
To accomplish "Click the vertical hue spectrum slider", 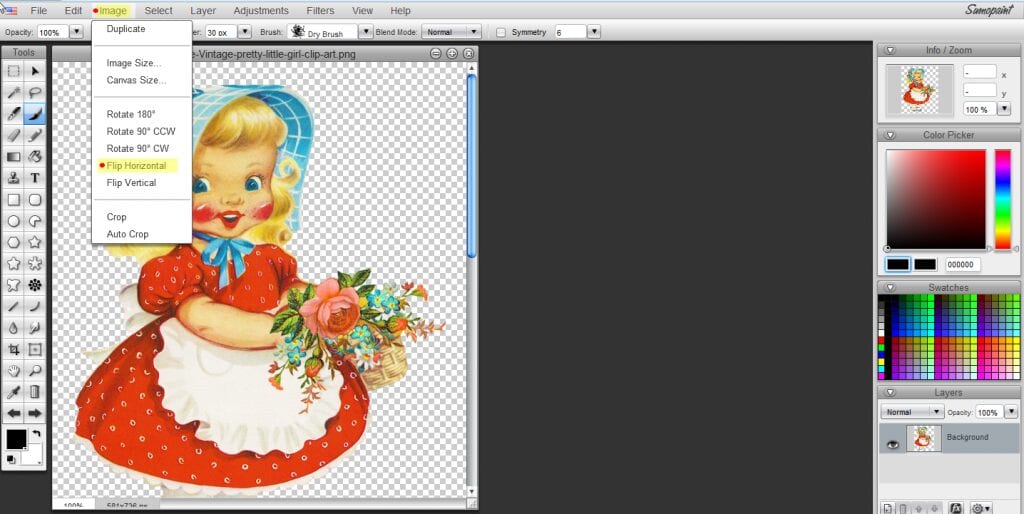I will tap(1002, 199).
